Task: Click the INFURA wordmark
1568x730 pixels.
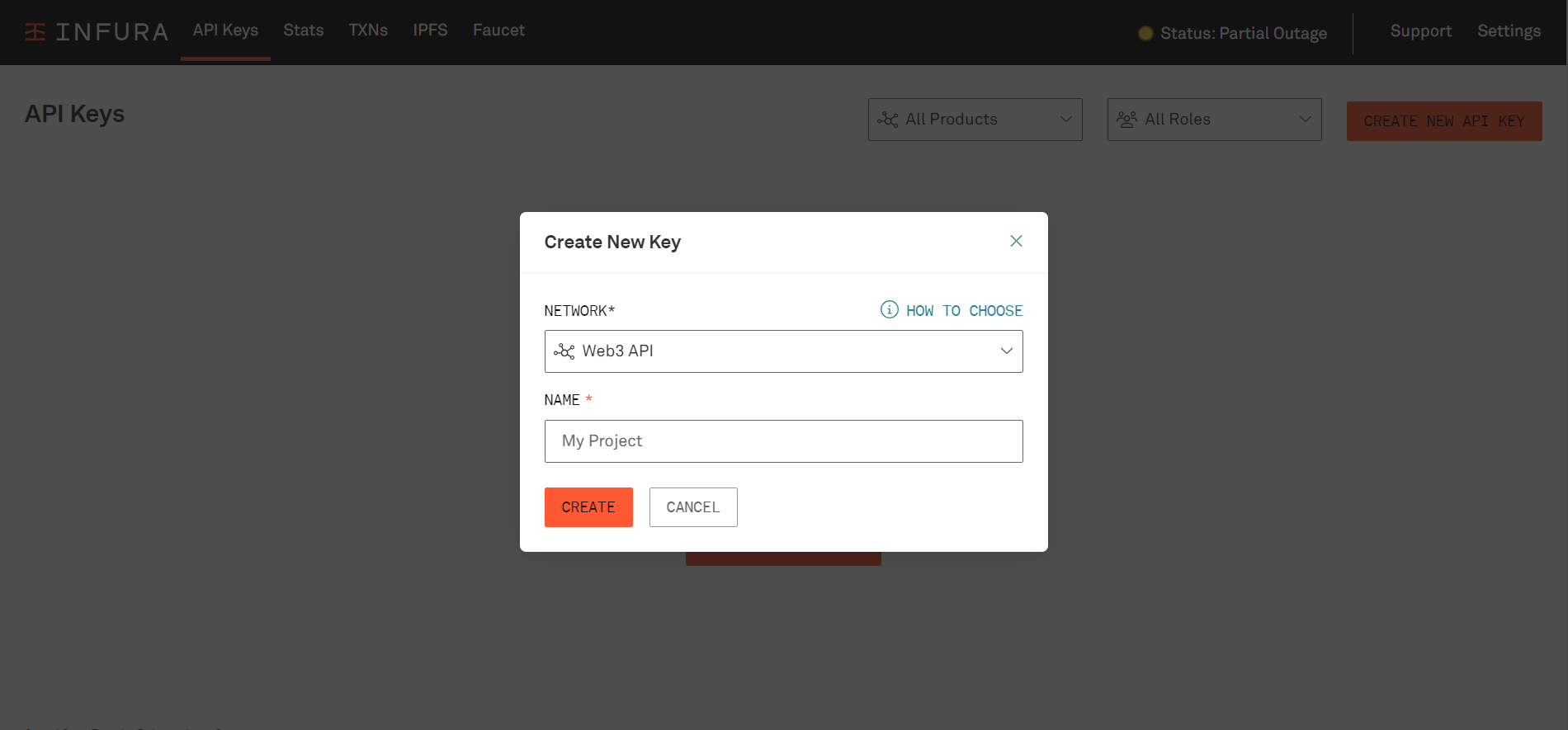Action: point(112,32)
